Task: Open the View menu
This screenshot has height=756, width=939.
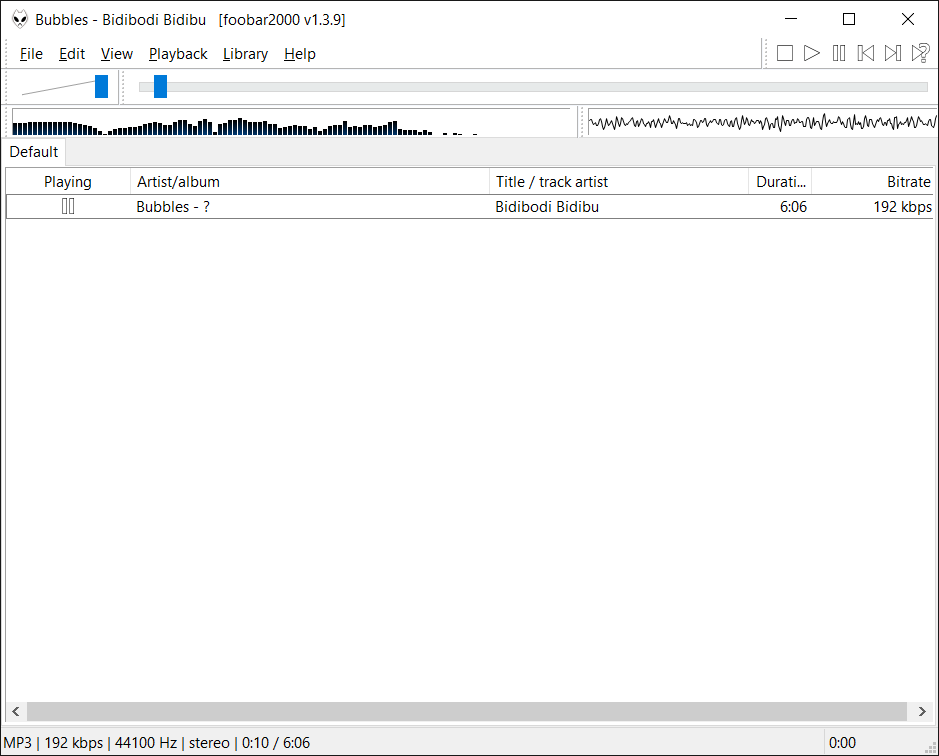Action: [117, 54]
